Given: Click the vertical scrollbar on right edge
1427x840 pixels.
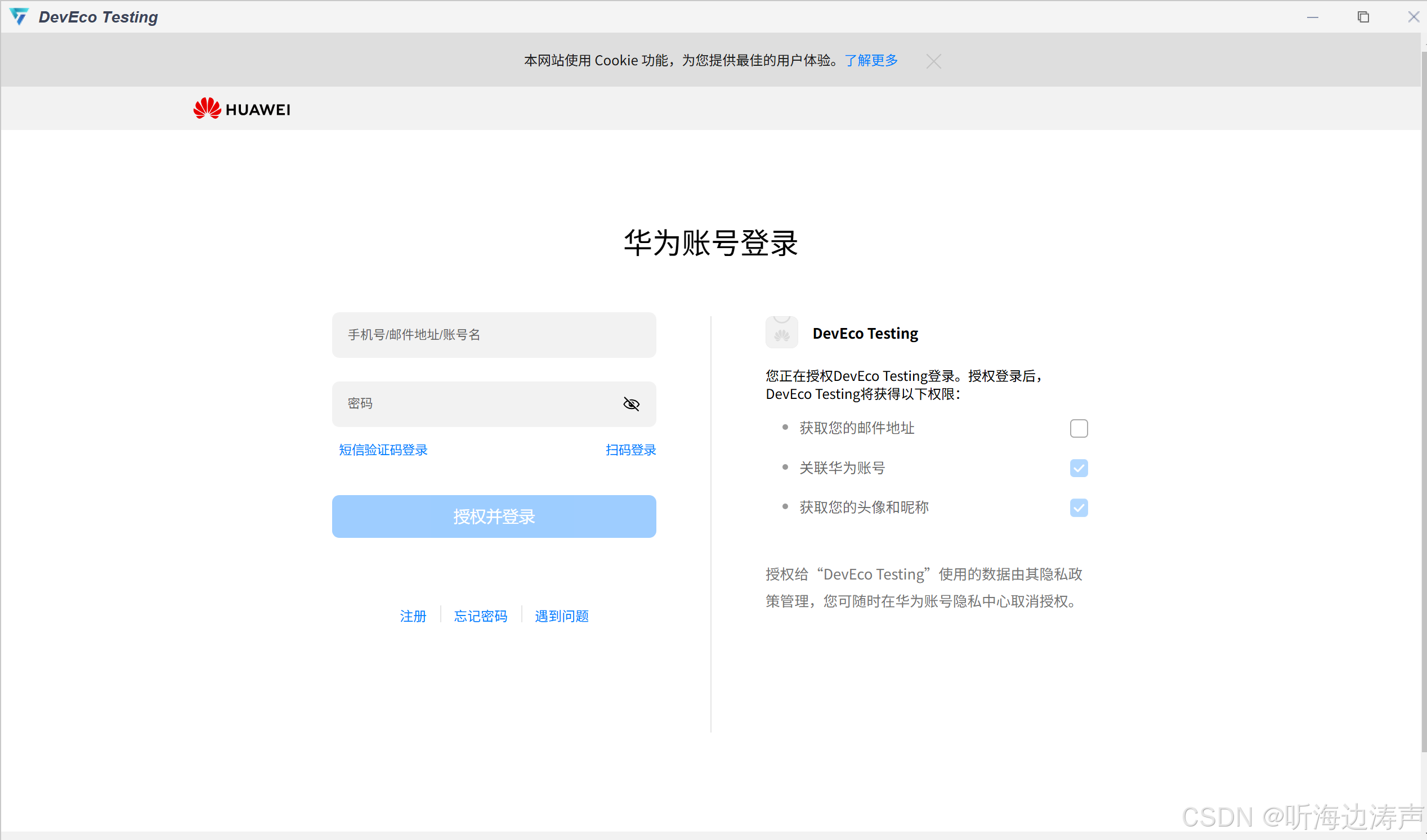Looking at the screenshot, I should point(1423,402).
